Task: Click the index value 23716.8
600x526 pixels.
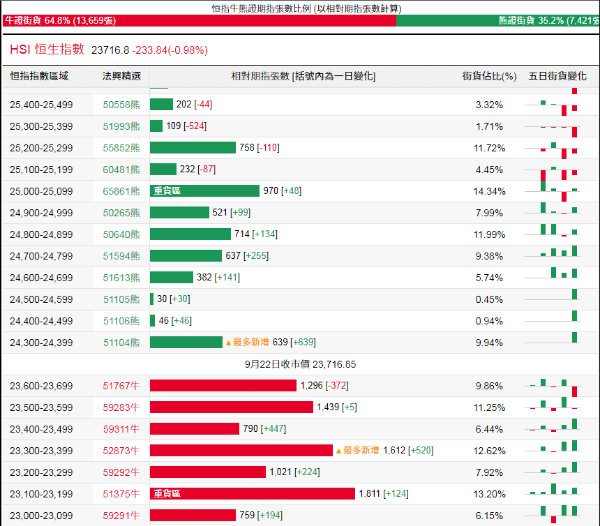Action: pos(110,50)
